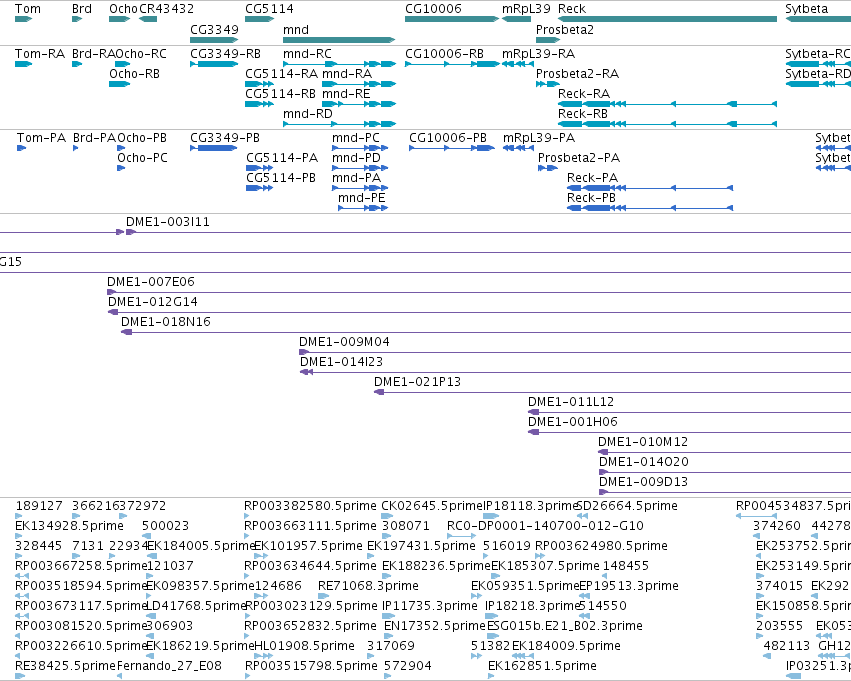Select protein CG10006-PB label
851x681 pixels.
[448, 138]
